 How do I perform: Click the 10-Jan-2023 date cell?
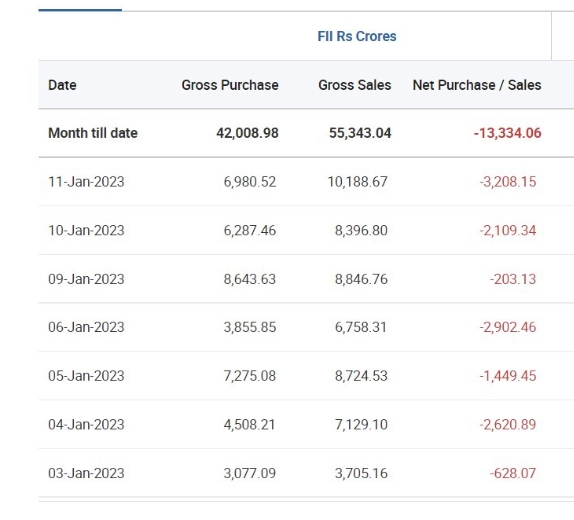(x=86, y=230)
